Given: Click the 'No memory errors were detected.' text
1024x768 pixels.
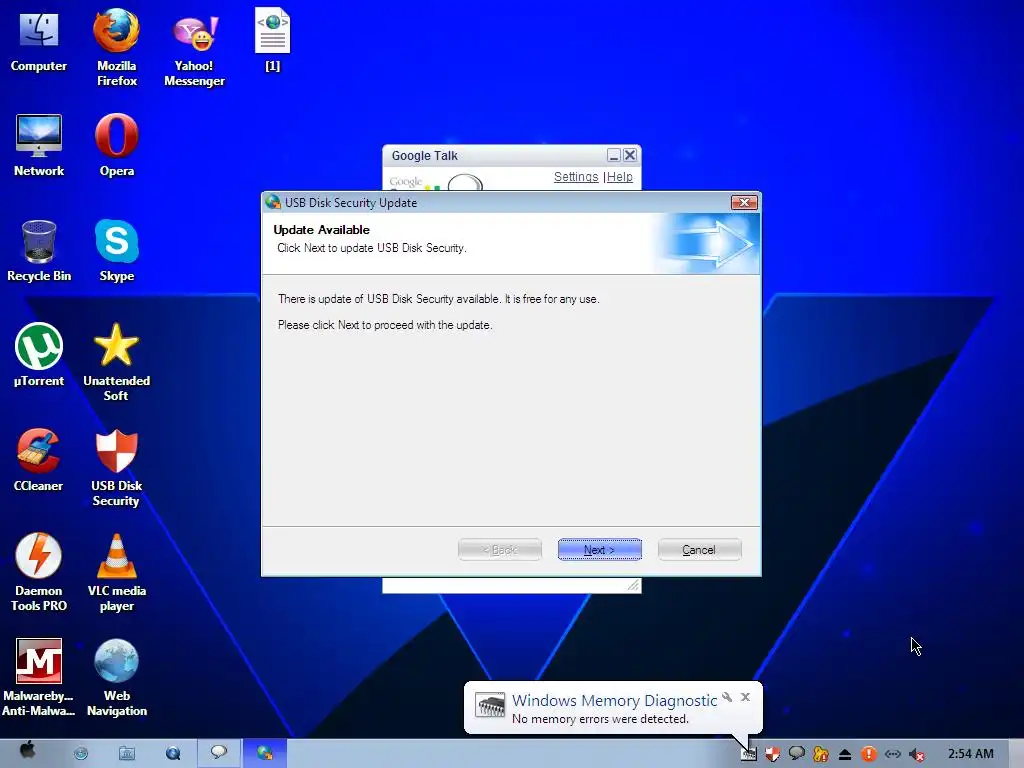Looking at the screenshot, I should pyautogui.click(x=600, y=719).
